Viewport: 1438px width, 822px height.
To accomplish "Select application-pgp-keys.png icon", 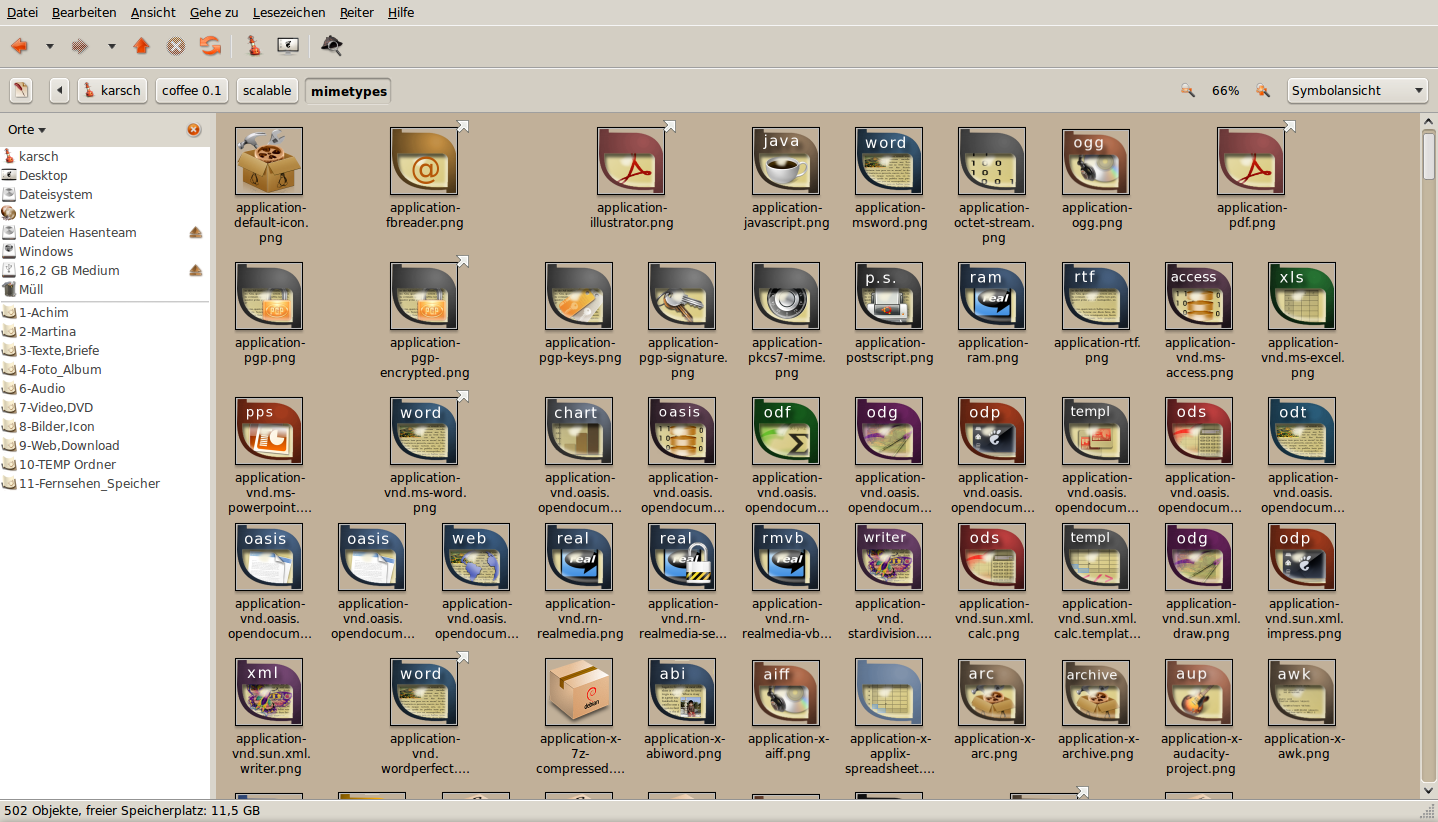I will pos(579,296).
